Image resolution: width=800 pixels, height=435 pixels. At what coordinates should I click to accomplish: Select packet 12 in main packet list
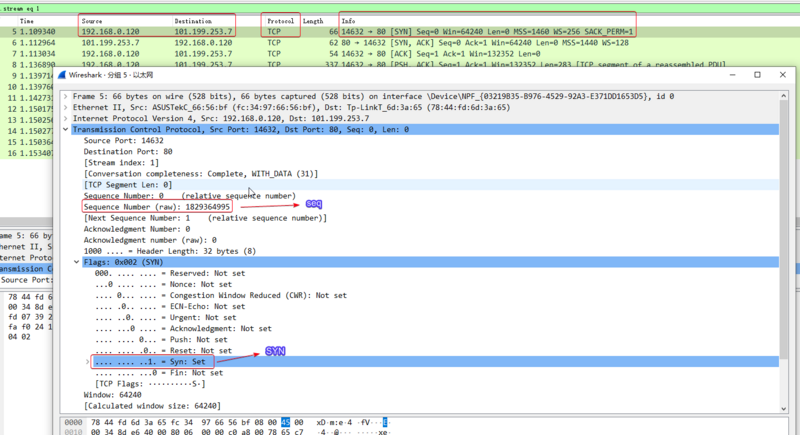pyautogui.click(x=27, y=109)
